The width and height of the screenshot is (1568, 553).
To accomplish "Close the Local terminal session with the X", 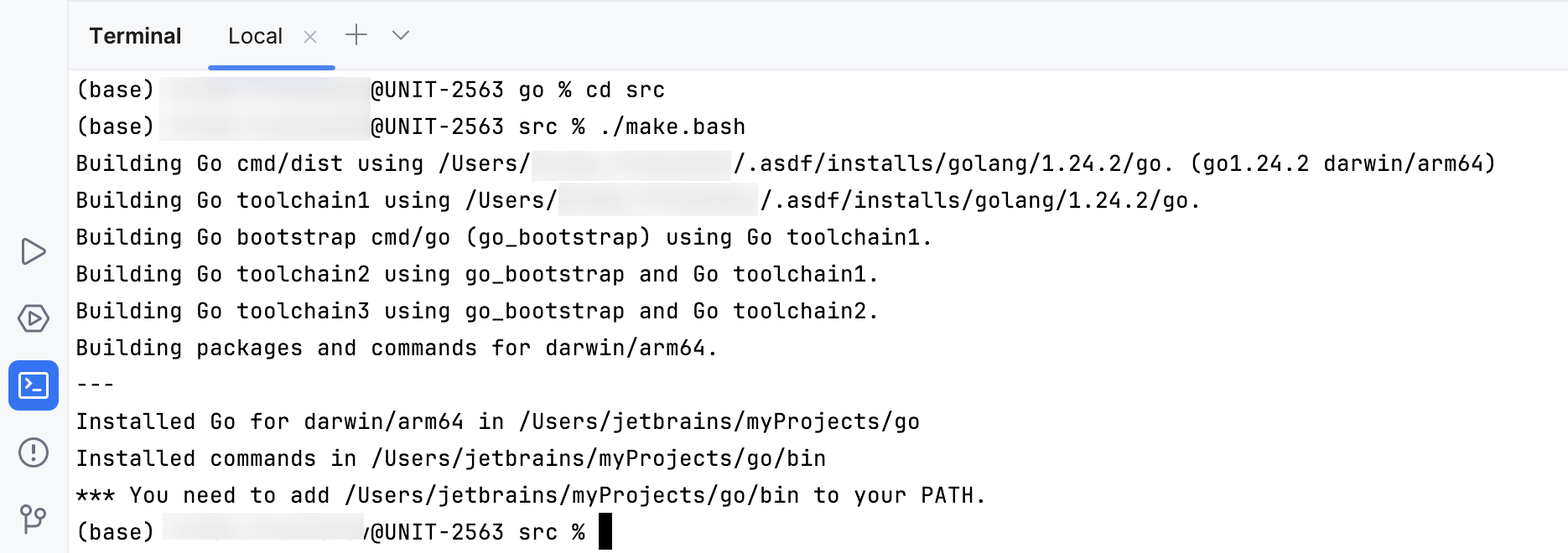I will (x=310, y=36).
